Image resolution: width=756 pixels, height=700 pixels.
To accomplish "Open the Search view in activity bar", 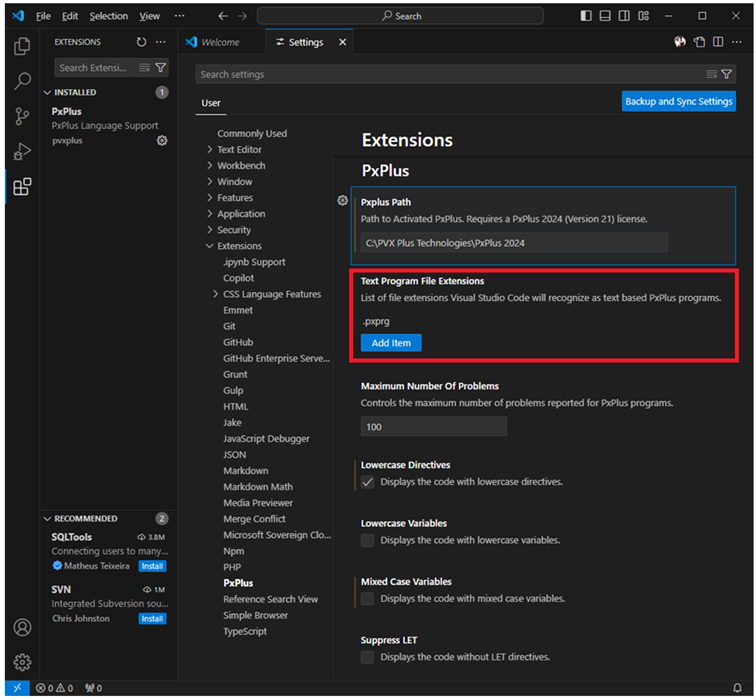I will [22, 82].
